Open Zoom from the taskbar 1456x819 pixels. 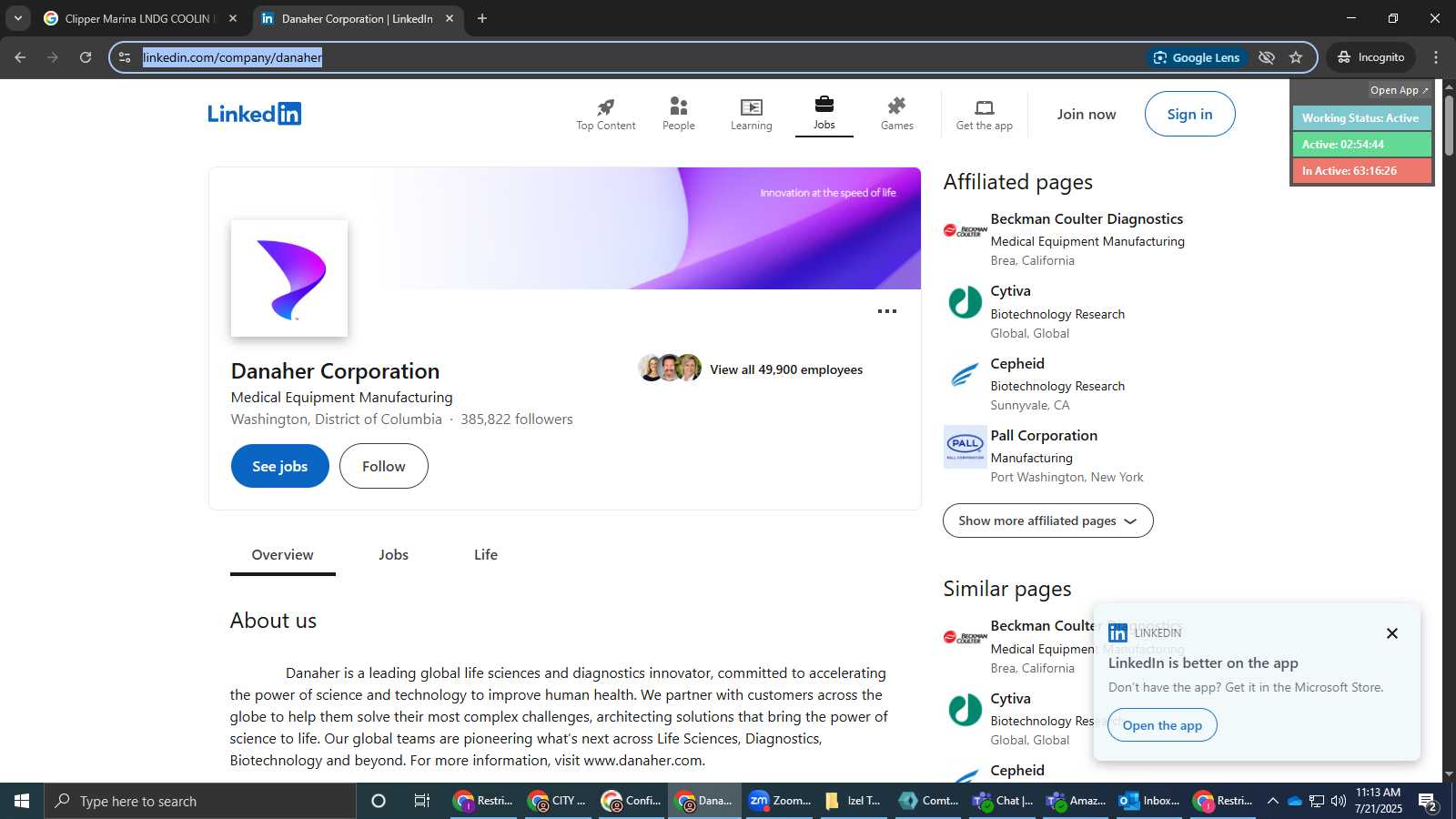coord(779,801)
